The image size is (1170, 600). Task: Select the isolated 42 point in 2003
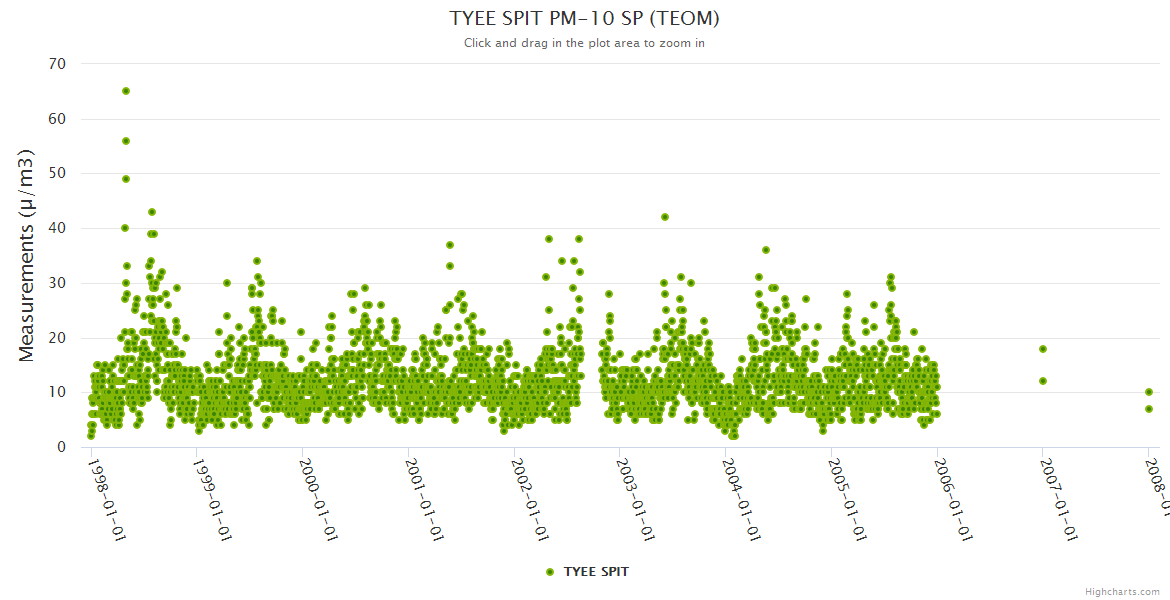tap(665, 217)
